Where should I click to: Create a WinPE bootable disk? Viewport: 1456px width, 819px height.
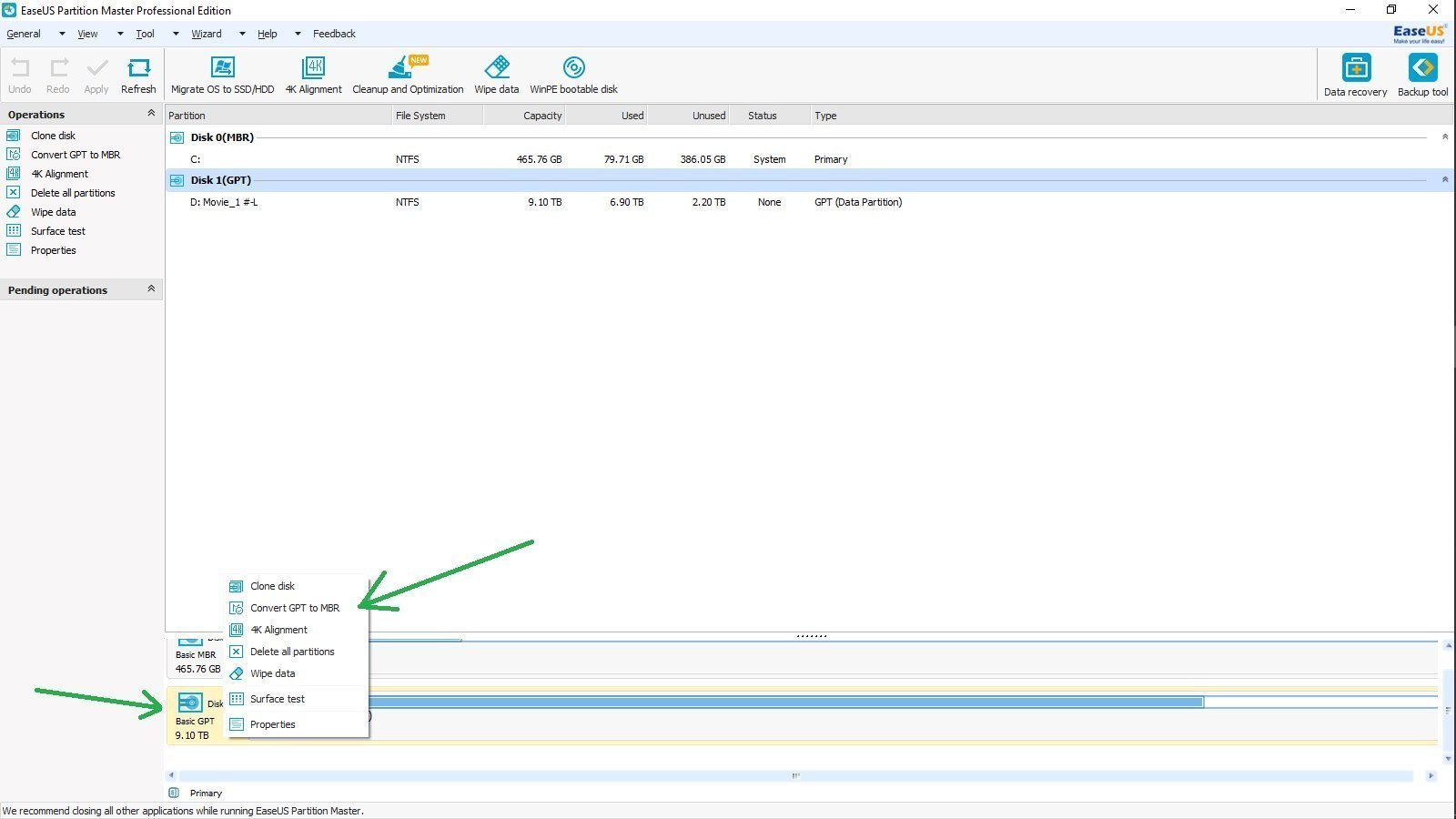point(574,76)
